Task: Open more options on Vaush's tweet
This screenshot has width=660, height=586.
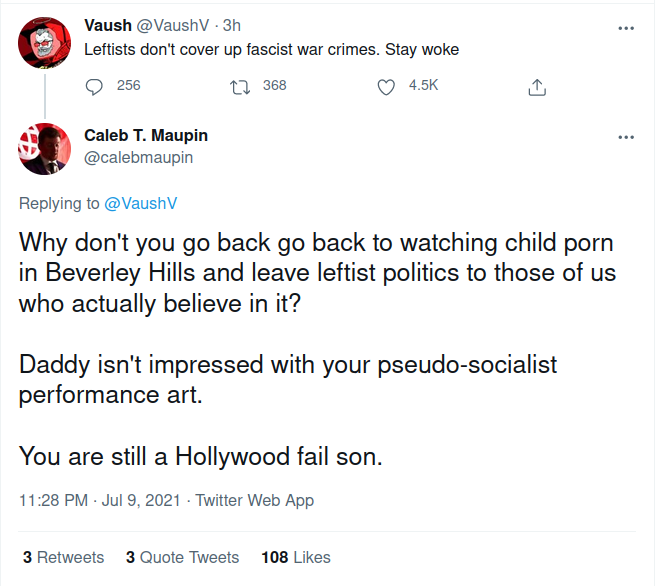Action: tap(627, 28)
